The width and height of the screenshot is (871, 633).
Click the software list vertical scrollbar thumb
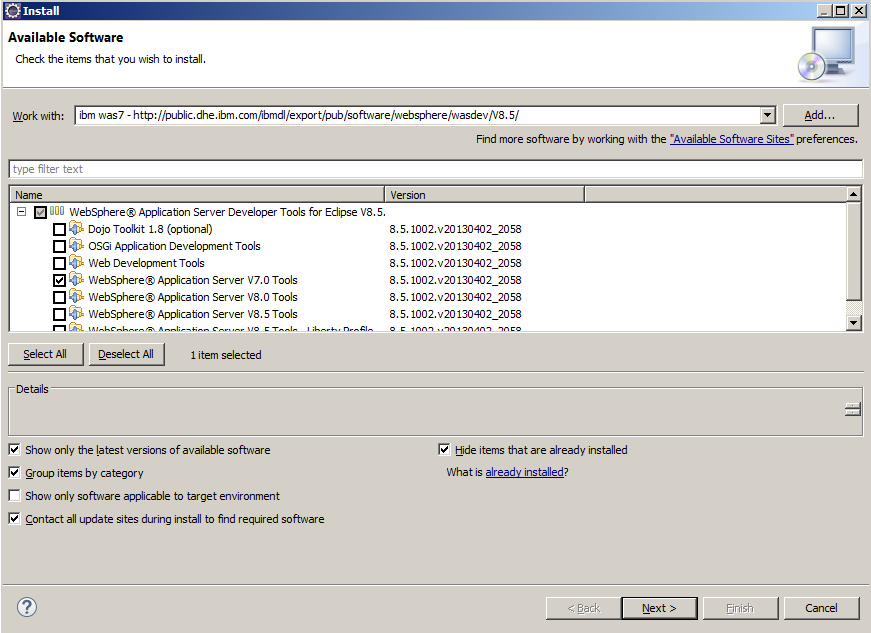coord(853,250)
